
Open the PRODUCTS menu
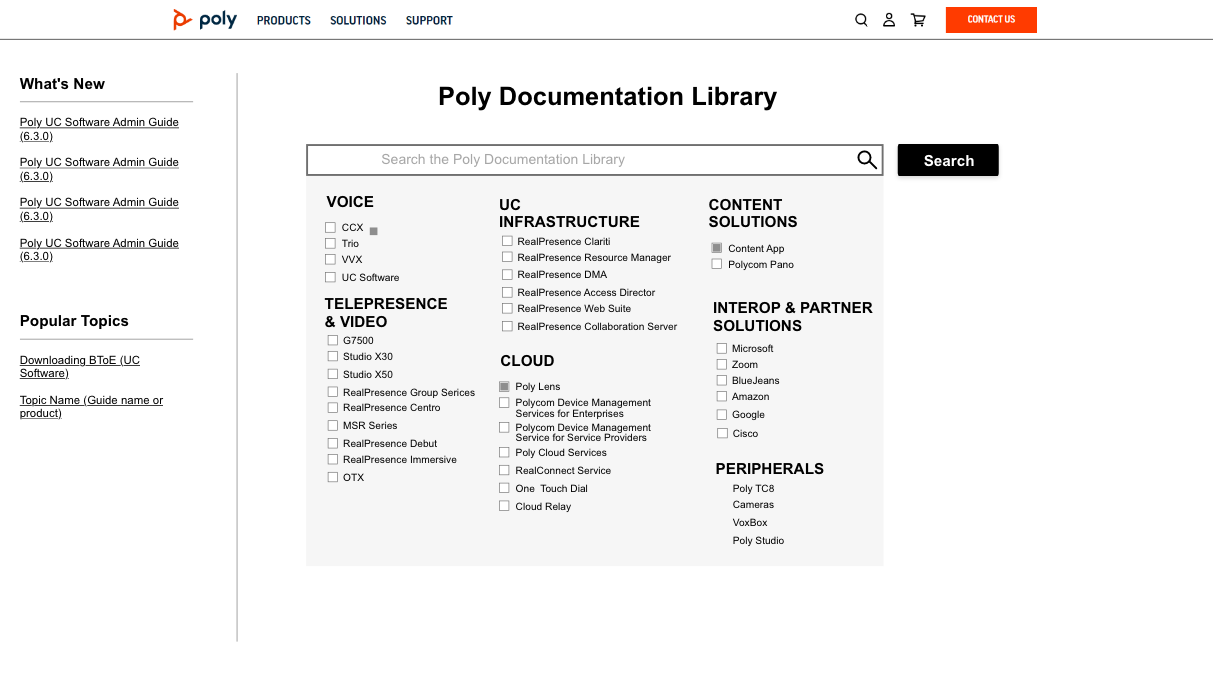click(x=284, y=20)
